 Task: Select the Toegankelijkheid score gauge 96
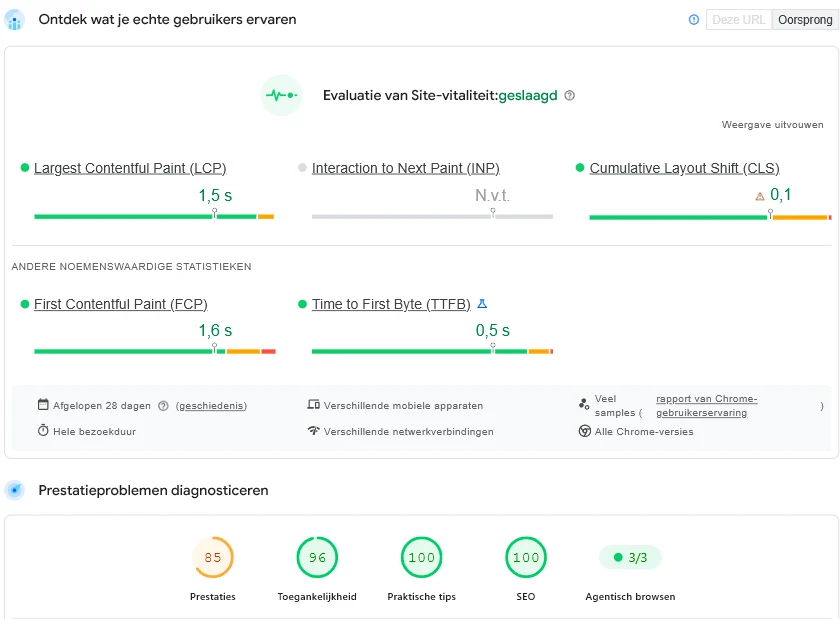click(x=317, y=557)
